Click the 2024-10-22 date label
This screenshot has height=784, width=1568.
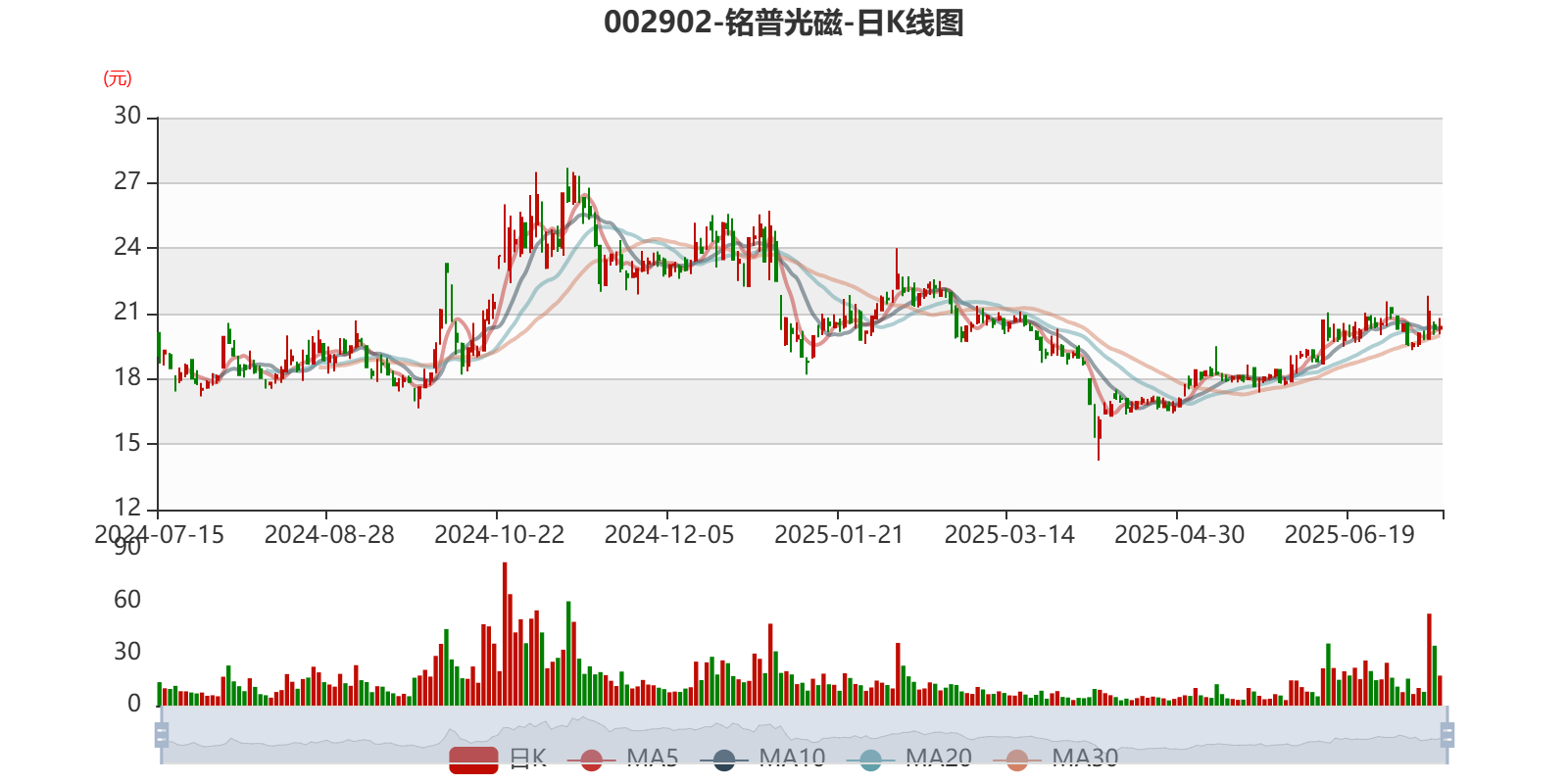500,535
